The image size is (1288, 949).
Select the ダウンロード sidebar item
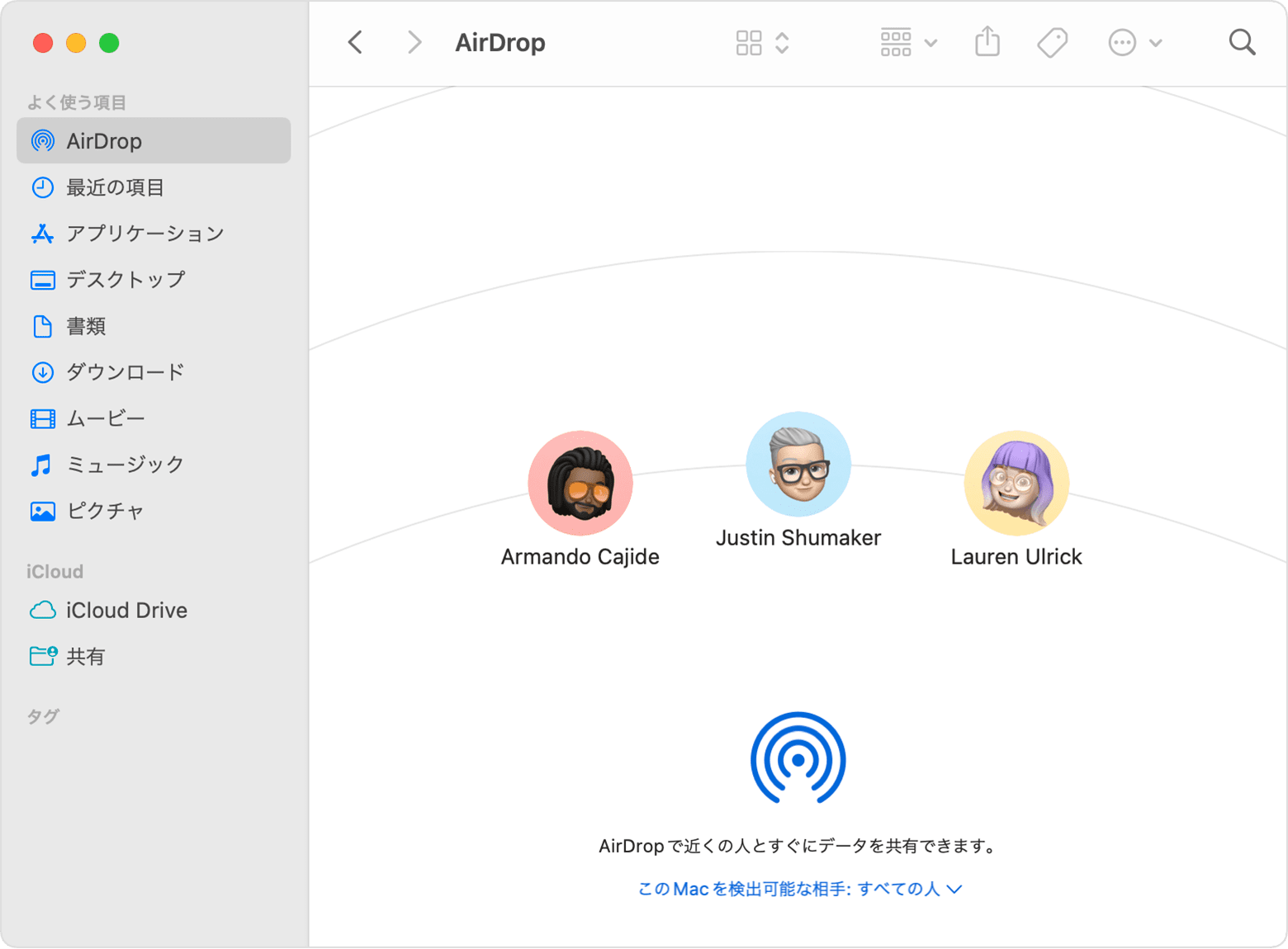124,372
